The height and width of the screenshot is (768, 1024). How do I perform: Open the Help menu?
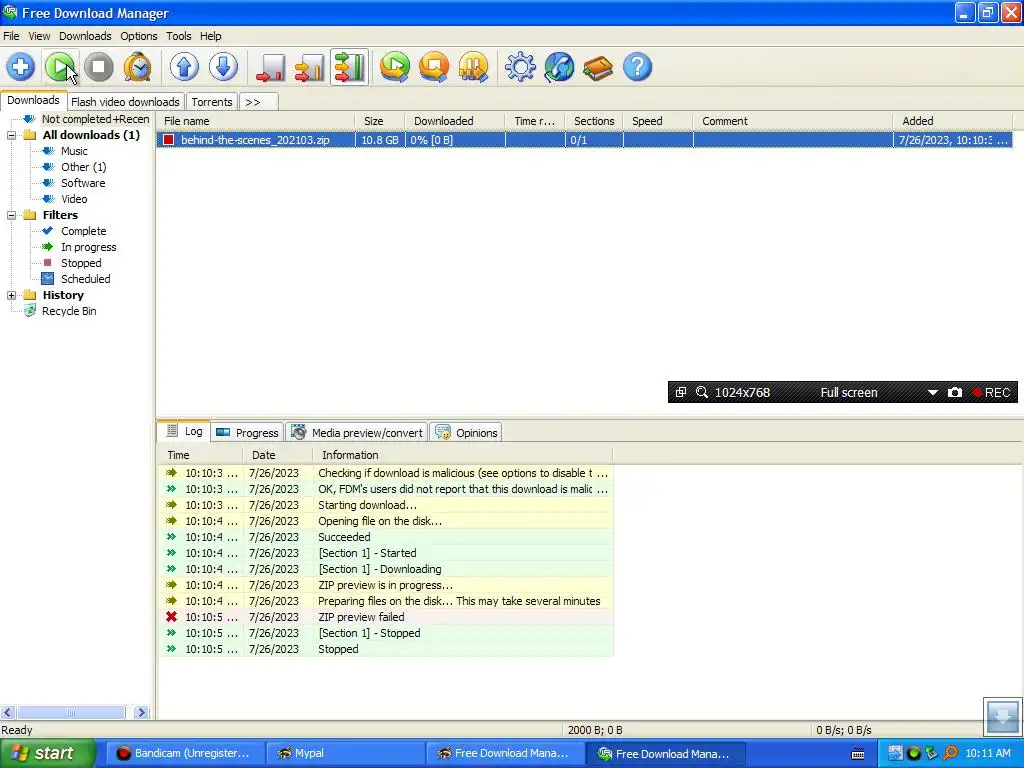[x=210, y=36]
